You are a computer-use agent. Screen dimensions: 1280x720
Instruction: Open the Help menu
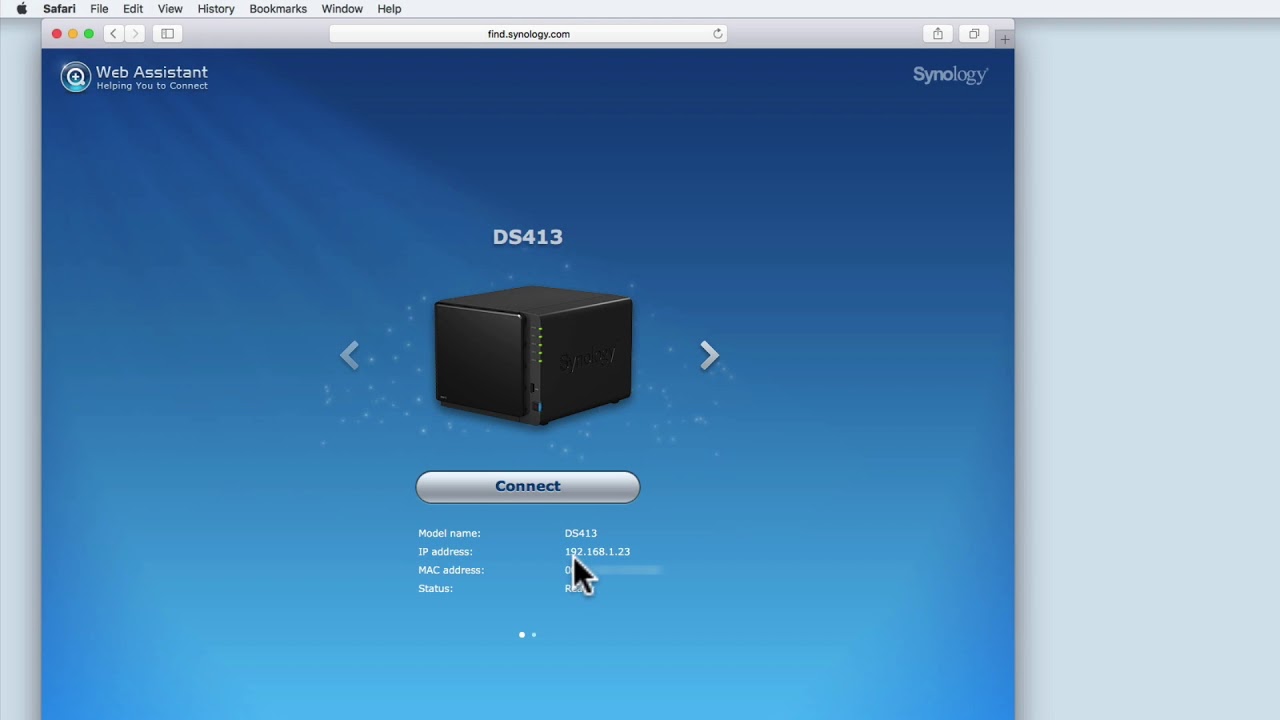(389, 9)
